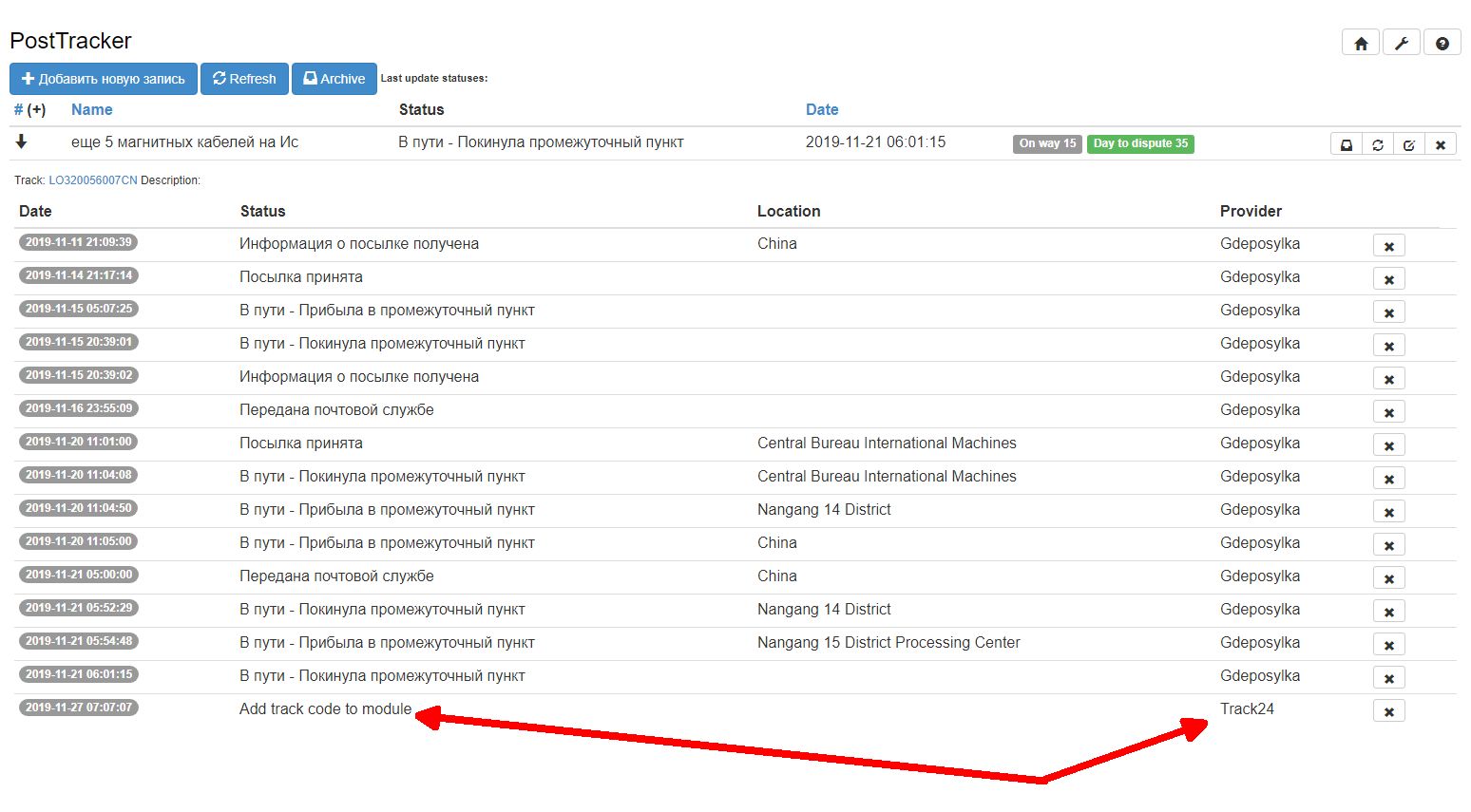Select Nangang 15 District Processing Center location
The width and height of the screenshot is (1471, 812).
[888, 642]
